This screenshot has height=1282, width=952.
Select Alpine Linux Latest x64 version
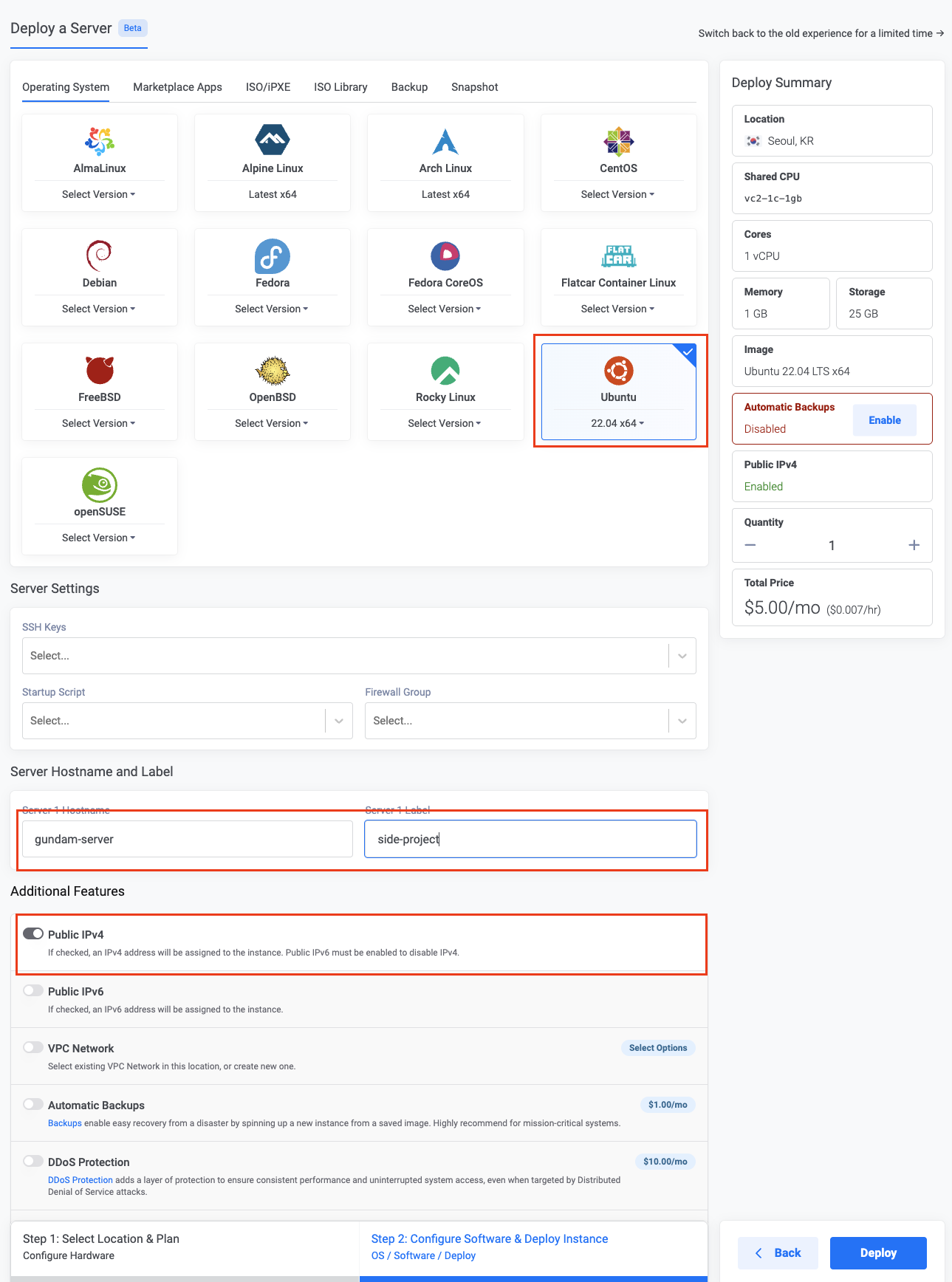pyautogui.click(x=273, y=194)
